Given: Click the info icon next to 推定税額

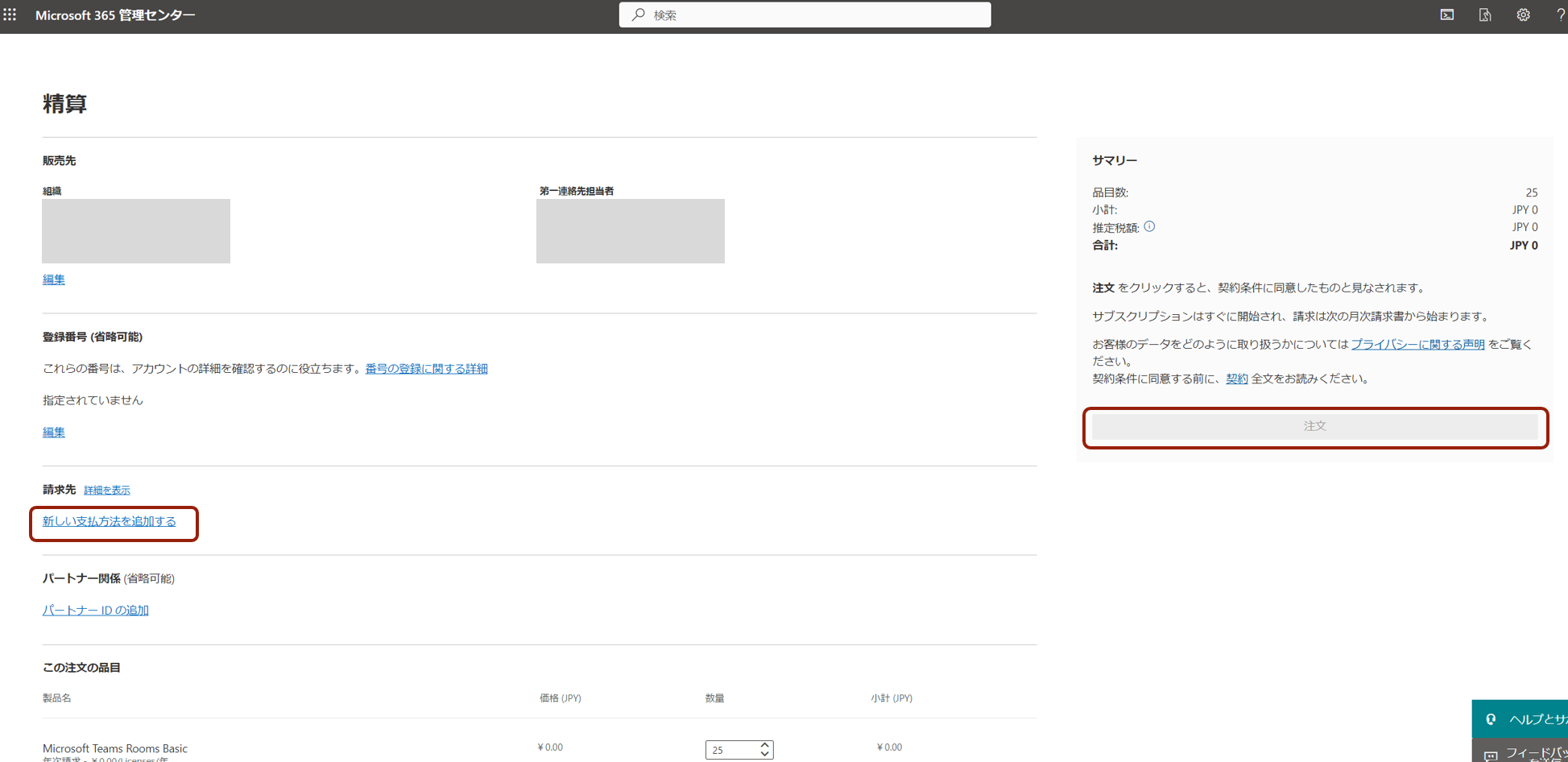Looking at the screenshot, I should pyautogui.click(x=1149, y=226).
